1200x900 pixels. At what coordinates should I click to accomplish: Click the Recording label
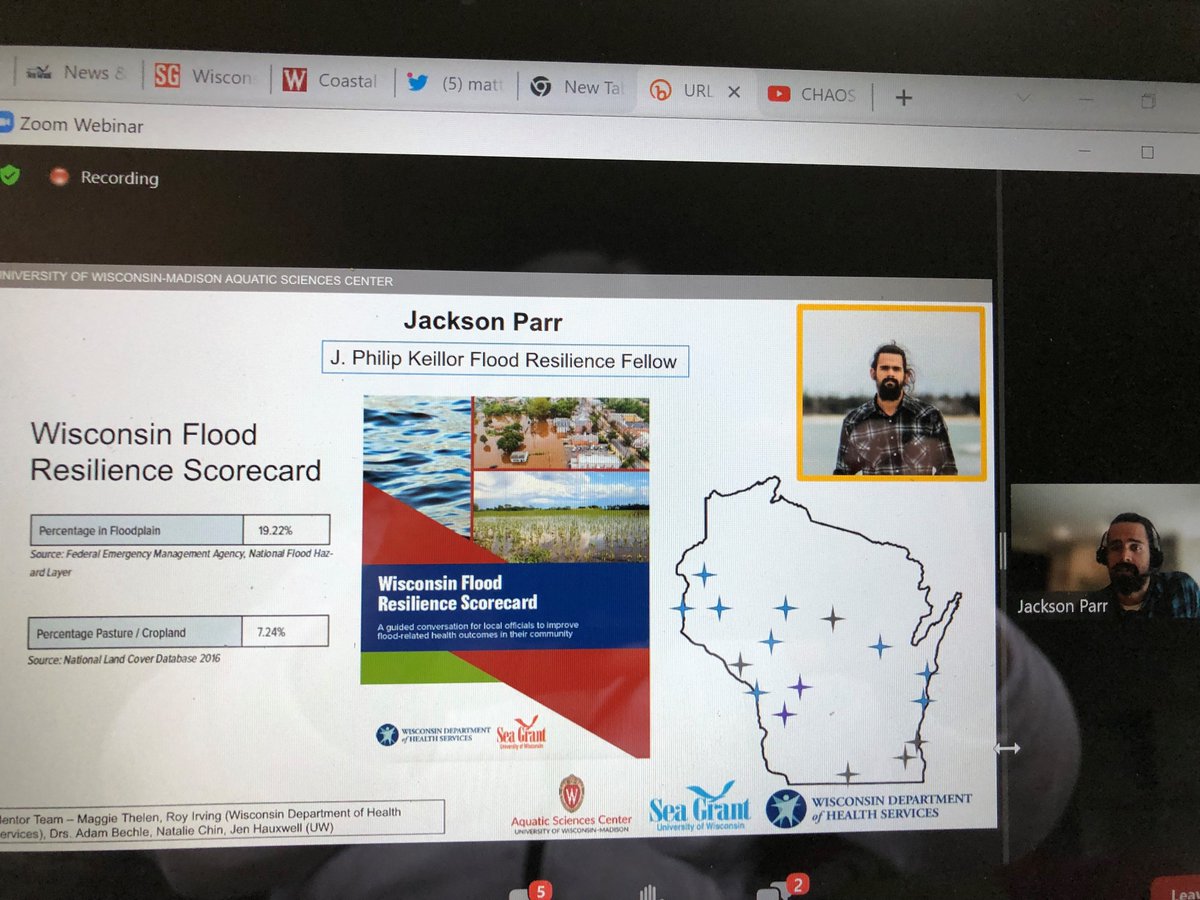[x=119, y=178]
